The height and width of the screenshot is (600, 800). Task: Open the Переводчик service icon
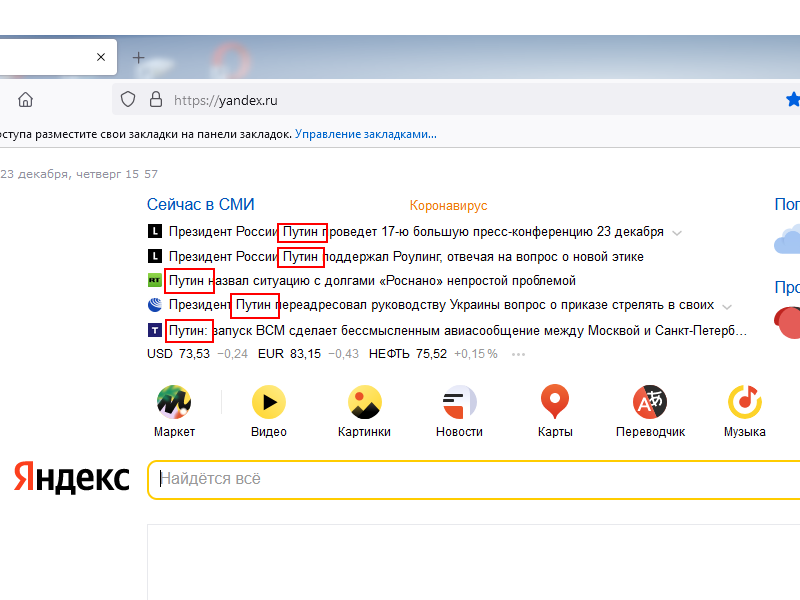[650, 402]
